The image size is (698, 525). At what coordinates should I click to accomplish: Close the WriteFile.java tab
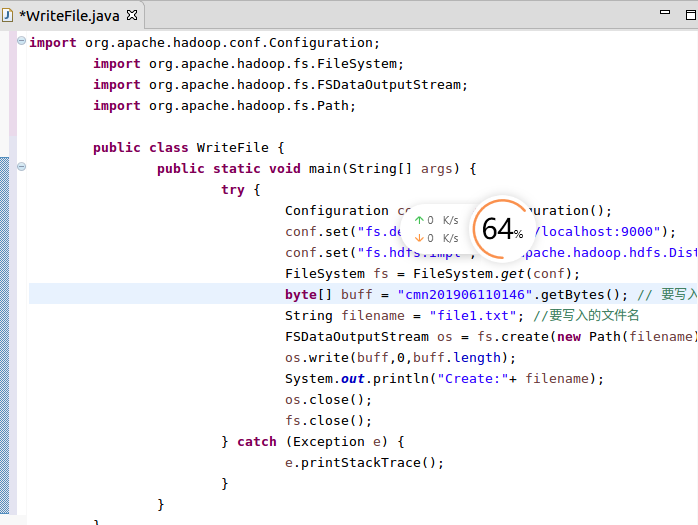pyautogui.click(x=132, y=16)
